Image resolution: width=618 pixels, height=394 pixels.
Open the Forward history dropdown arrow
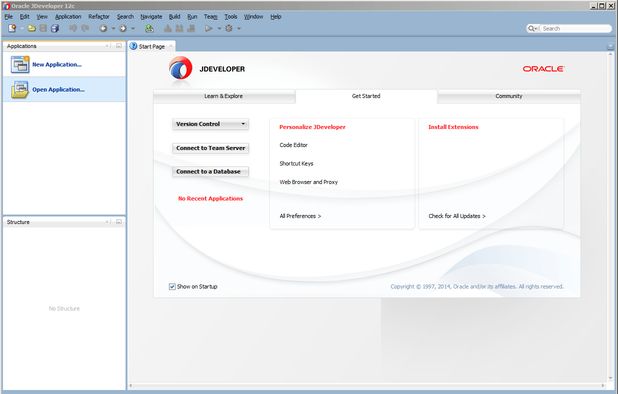(x=133, y=28)
